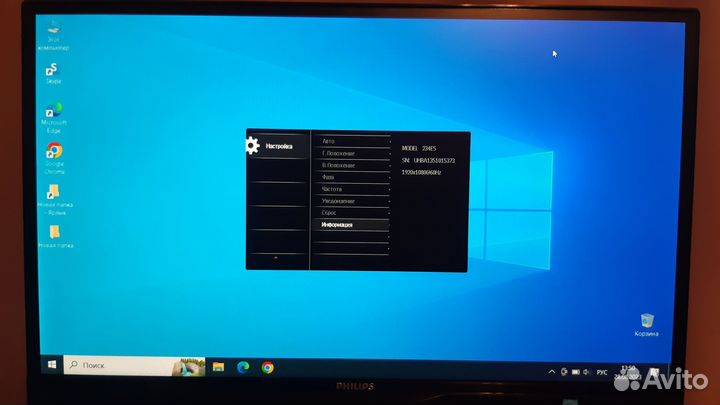Open the taskbar clock and date
This screenshot has height=405, width=720.
[x=628, y=372]
